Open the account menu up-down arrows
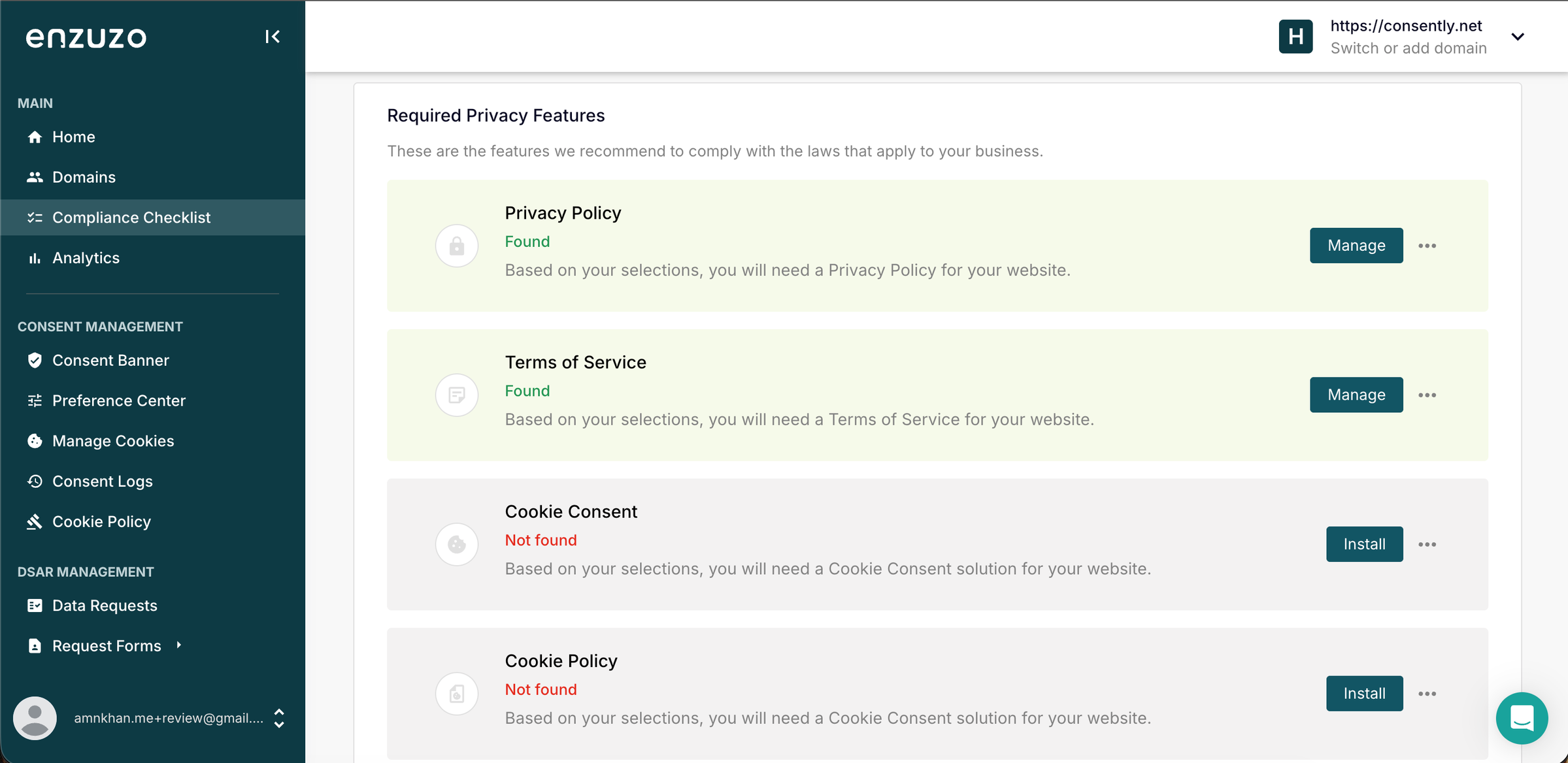The width and height of the screenshot is (1568, 763). 279,718
